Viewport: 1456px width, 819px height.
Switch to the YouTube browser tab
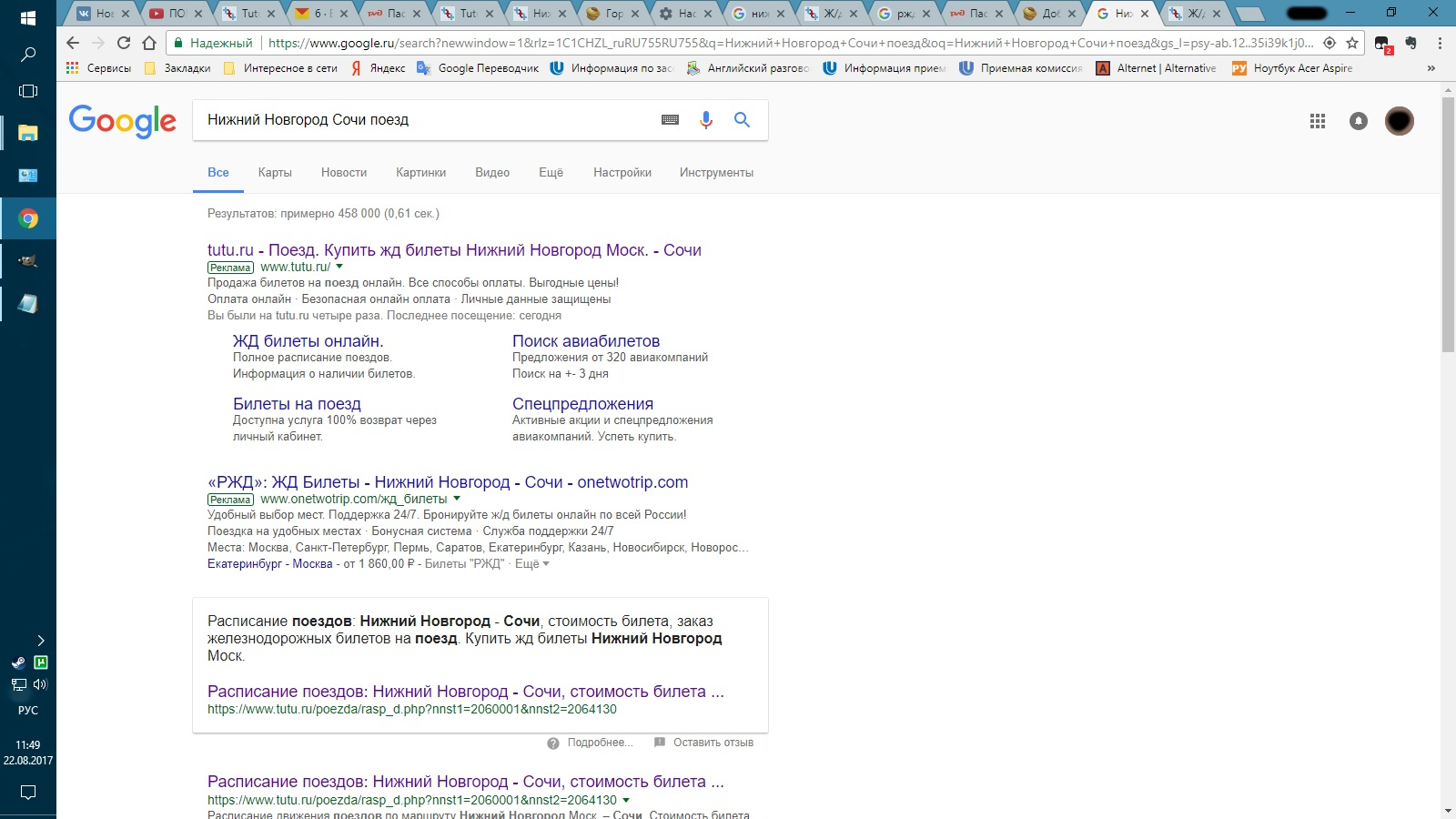coord(177,14)
